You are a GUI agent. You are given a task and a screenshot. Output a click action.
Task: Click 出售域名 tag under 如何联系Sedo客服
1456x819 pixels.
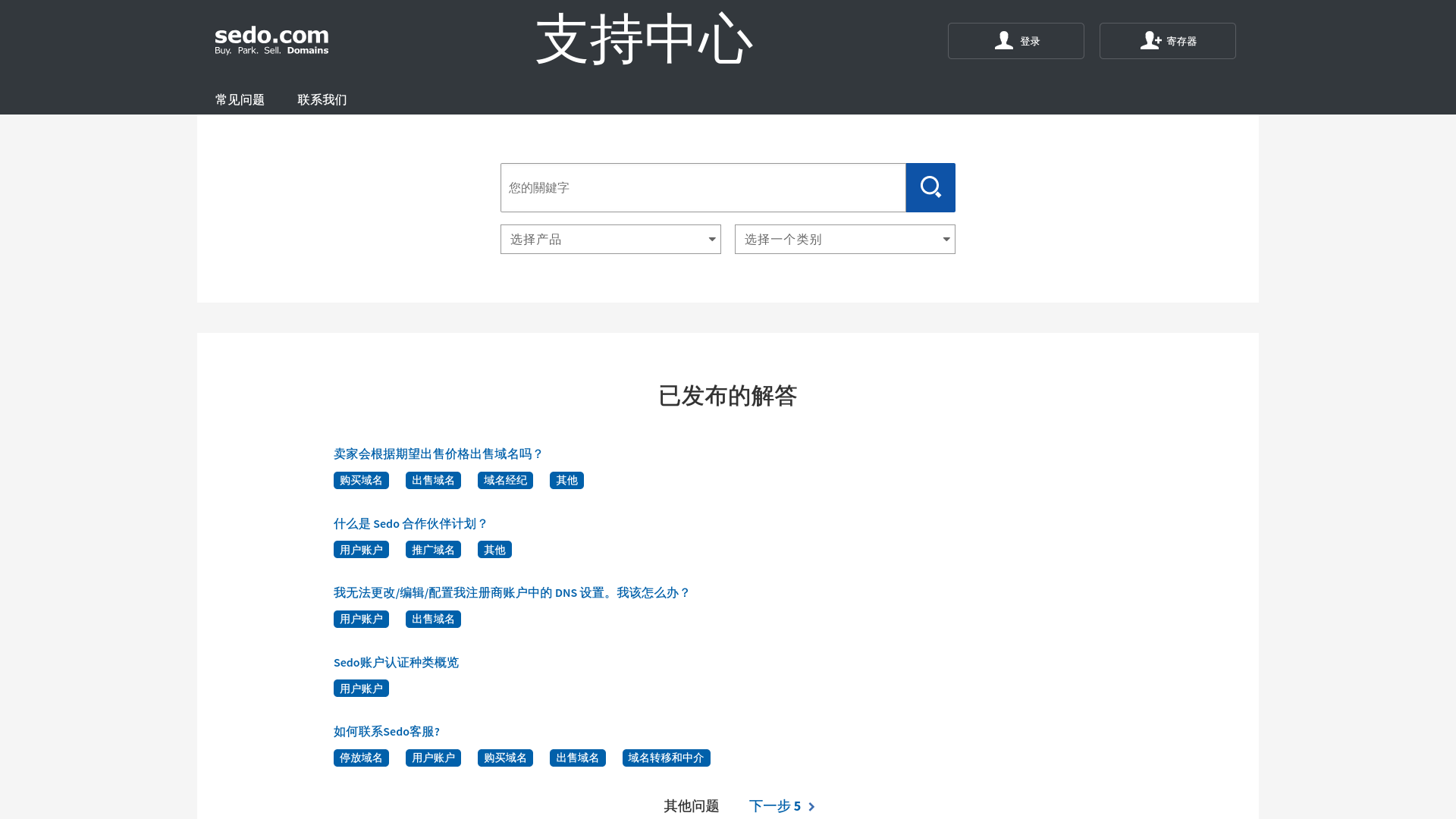pyautogui.click(x=577, y=758)
